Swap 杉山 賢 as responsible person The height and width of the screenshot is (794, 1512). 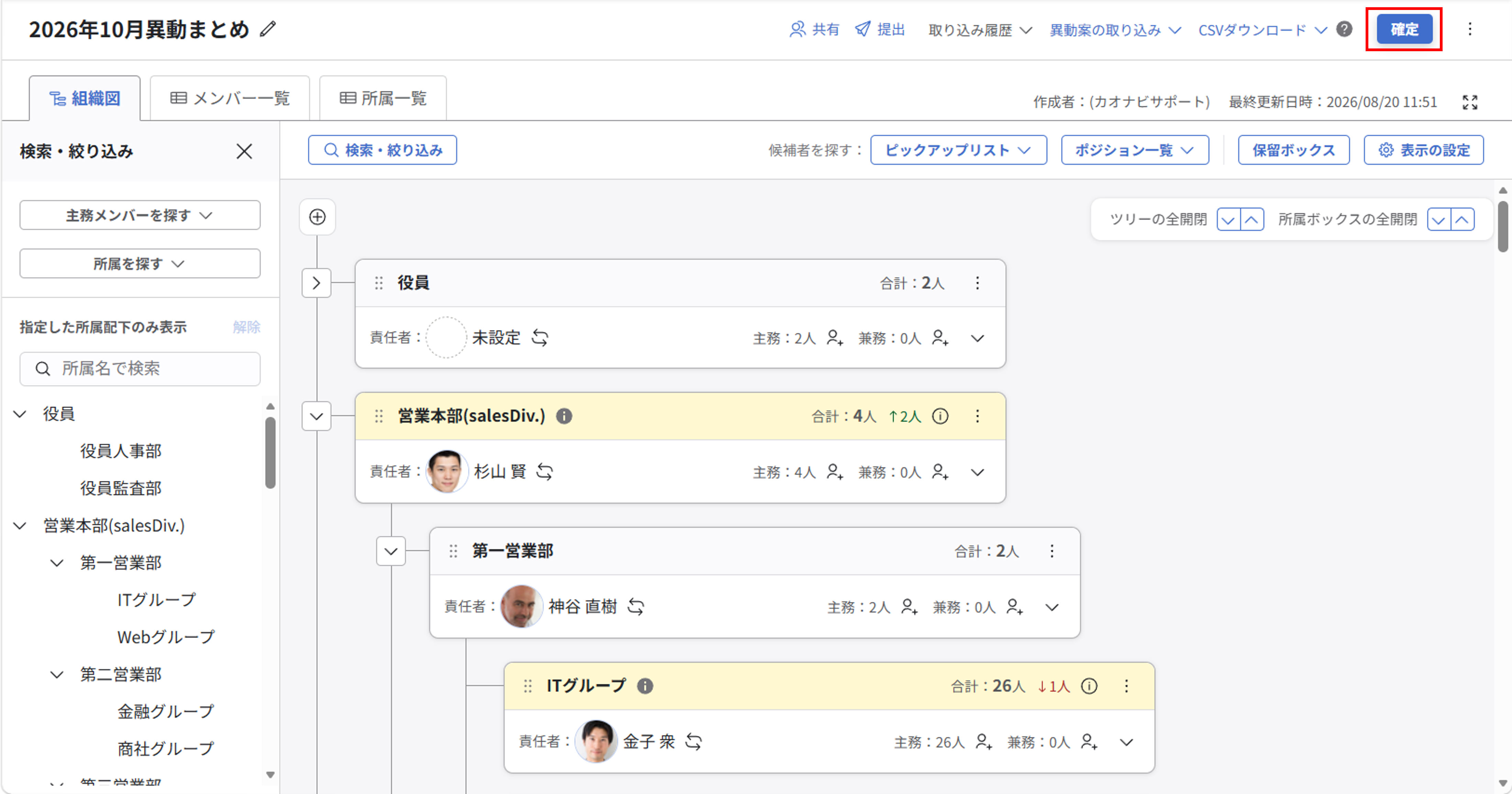545,471
